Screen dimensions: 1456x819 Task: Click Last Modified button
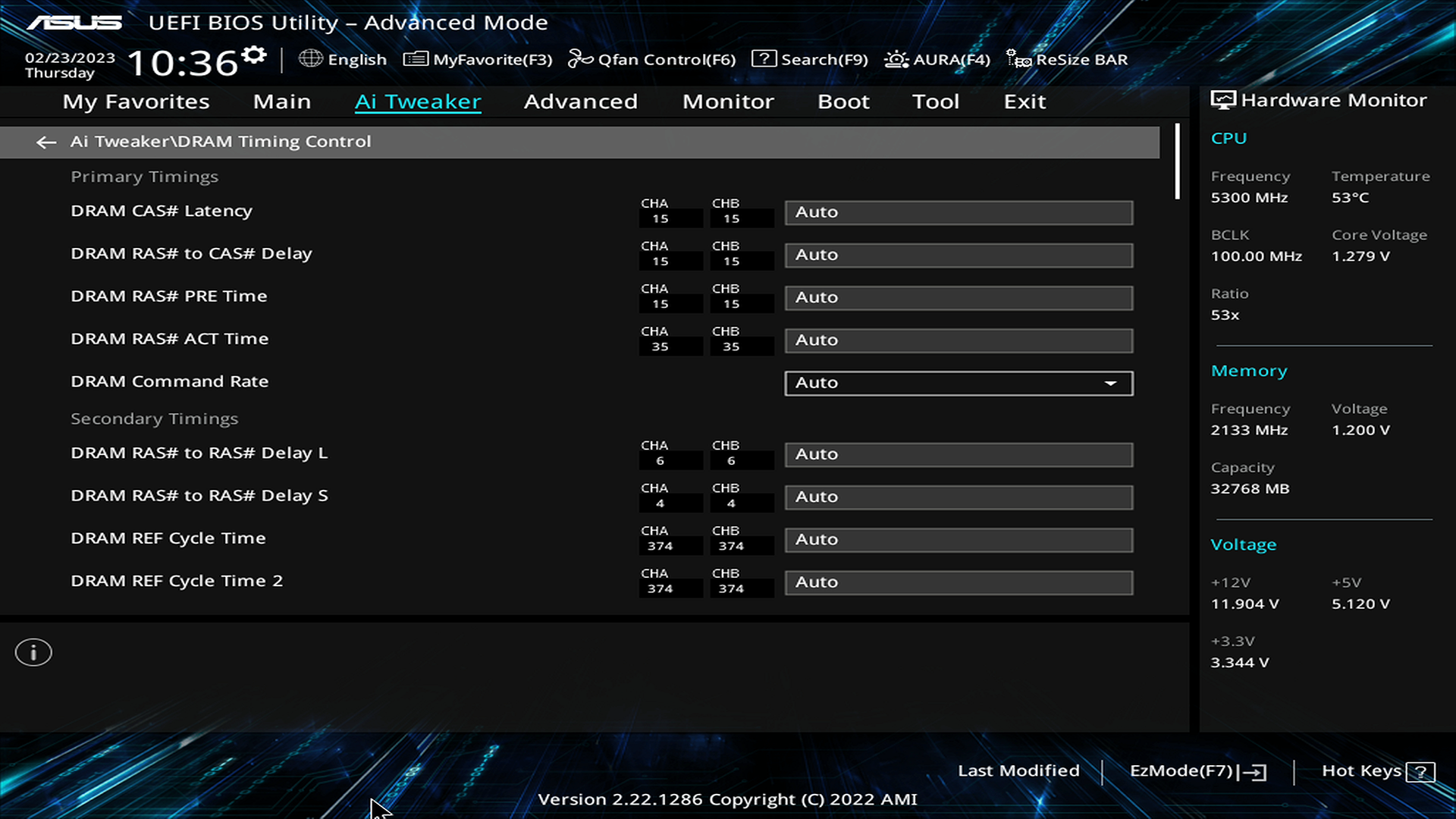[x=1018, y=770]
